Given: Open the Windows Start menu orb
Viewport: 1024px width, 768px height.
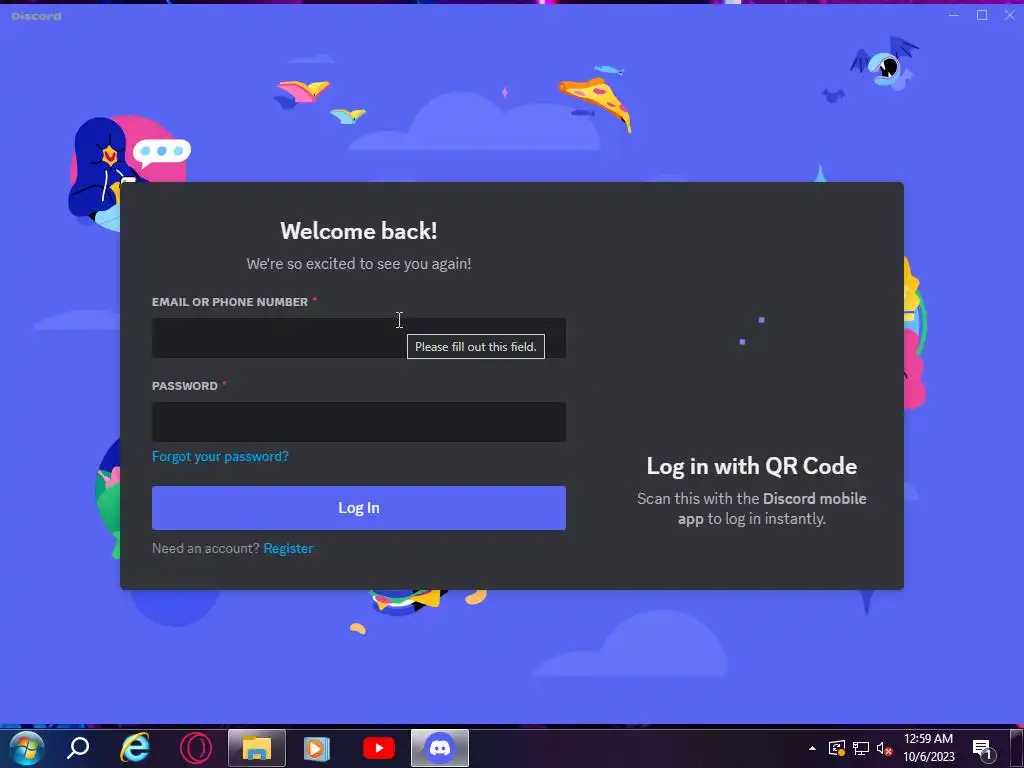Looking at the screenshot, I should pos(26,748).
